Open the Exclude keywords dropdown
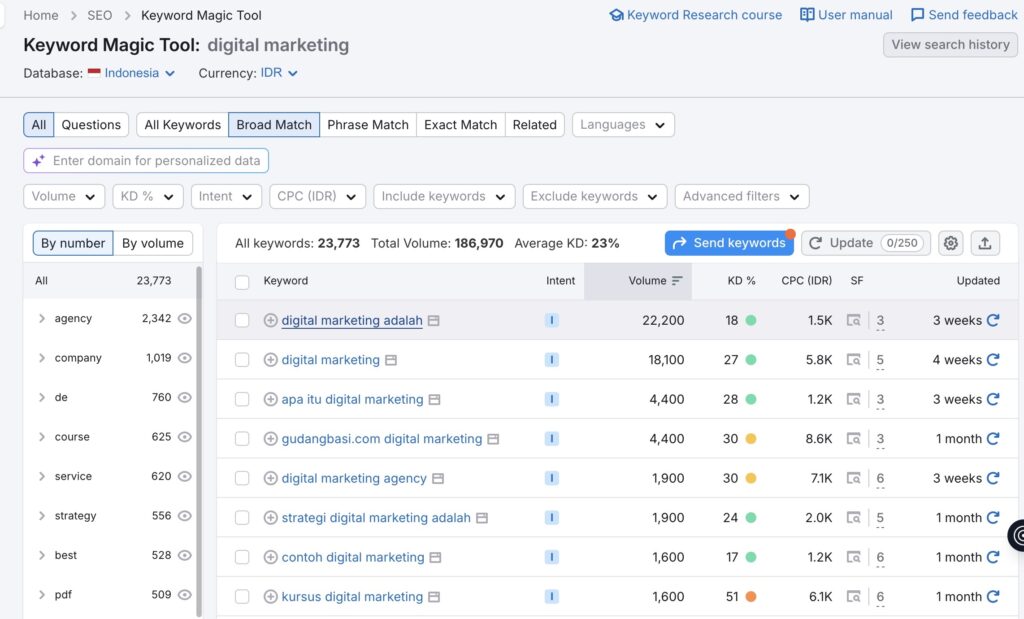The width and height of the screenshot is (1024, 619). [594, 197]
